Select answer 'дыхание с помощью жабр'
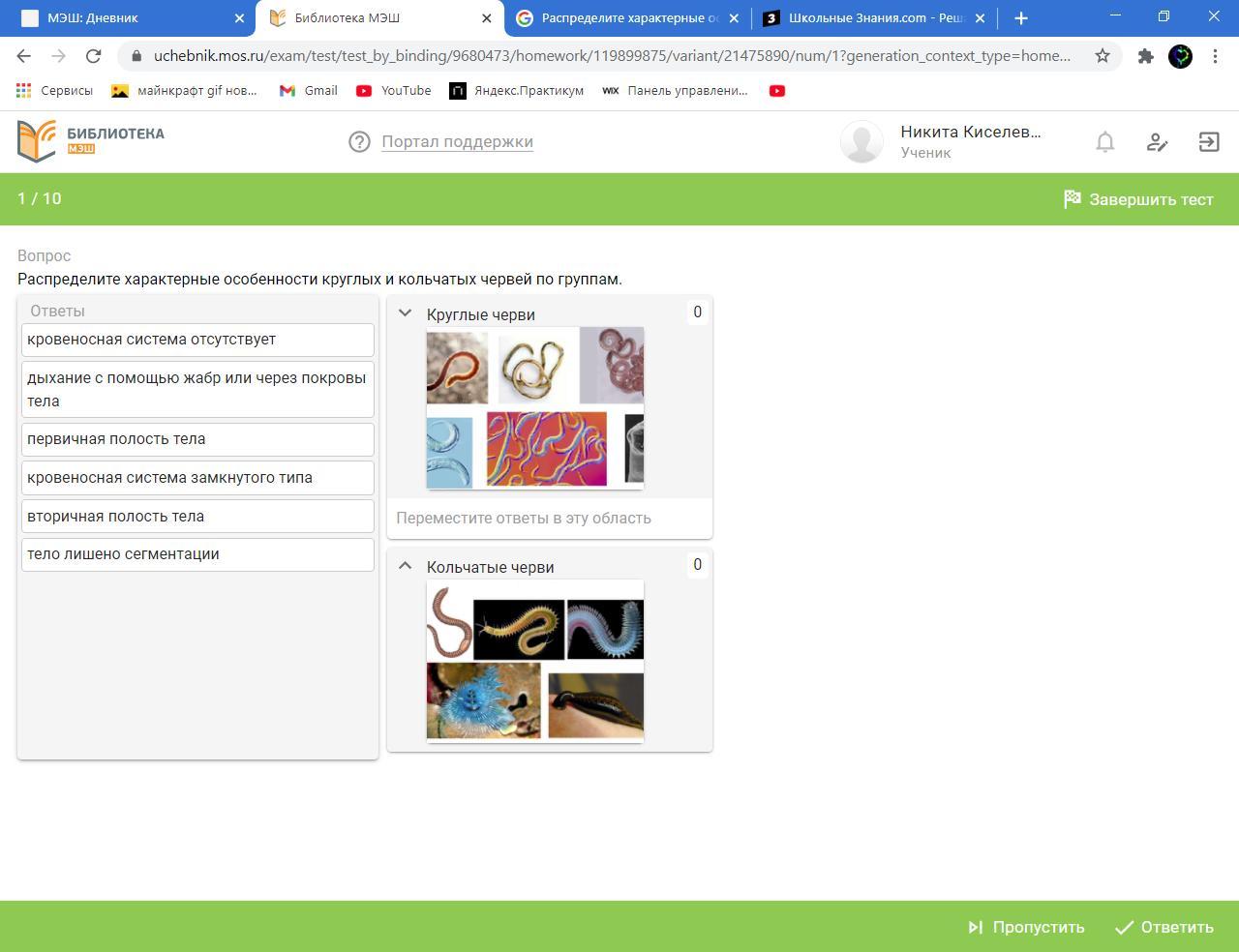This screenshot has width=1239, height=952. 197,389
